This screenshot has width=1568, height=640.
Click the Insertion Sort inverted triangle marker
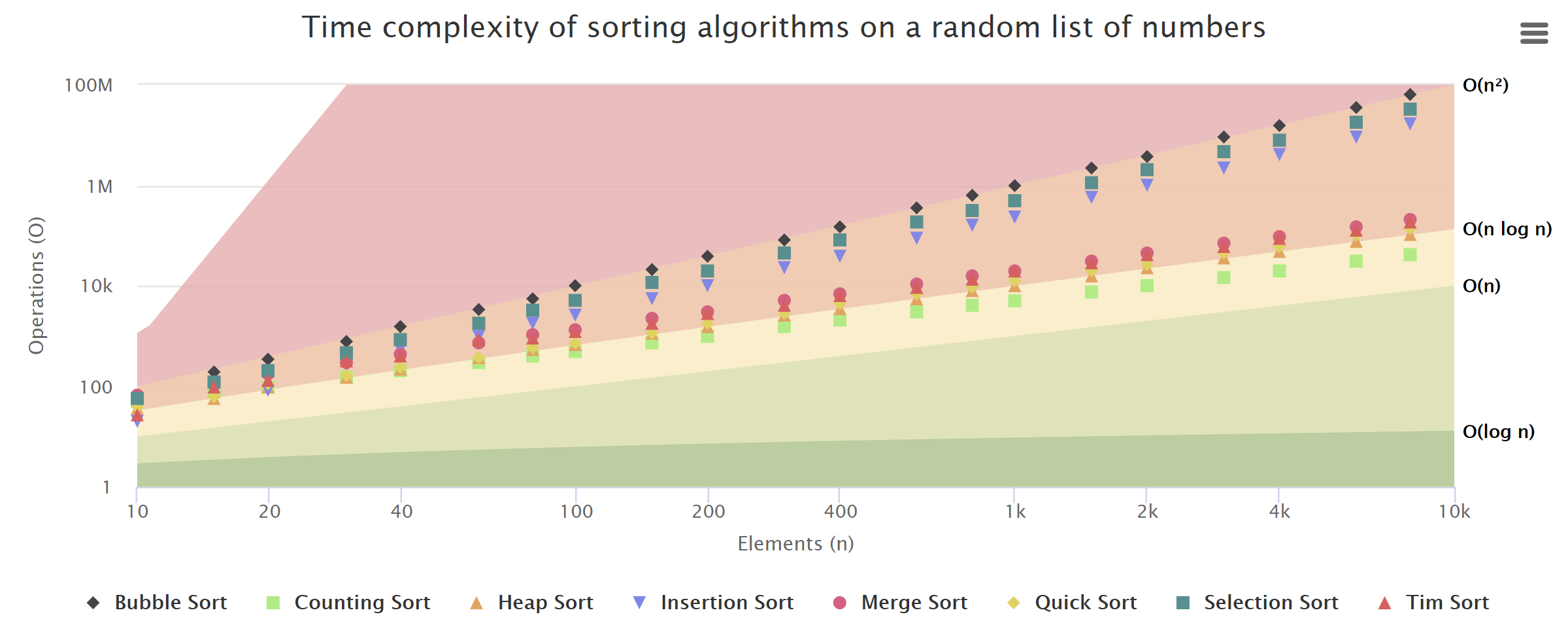click(x=639, y=602)
